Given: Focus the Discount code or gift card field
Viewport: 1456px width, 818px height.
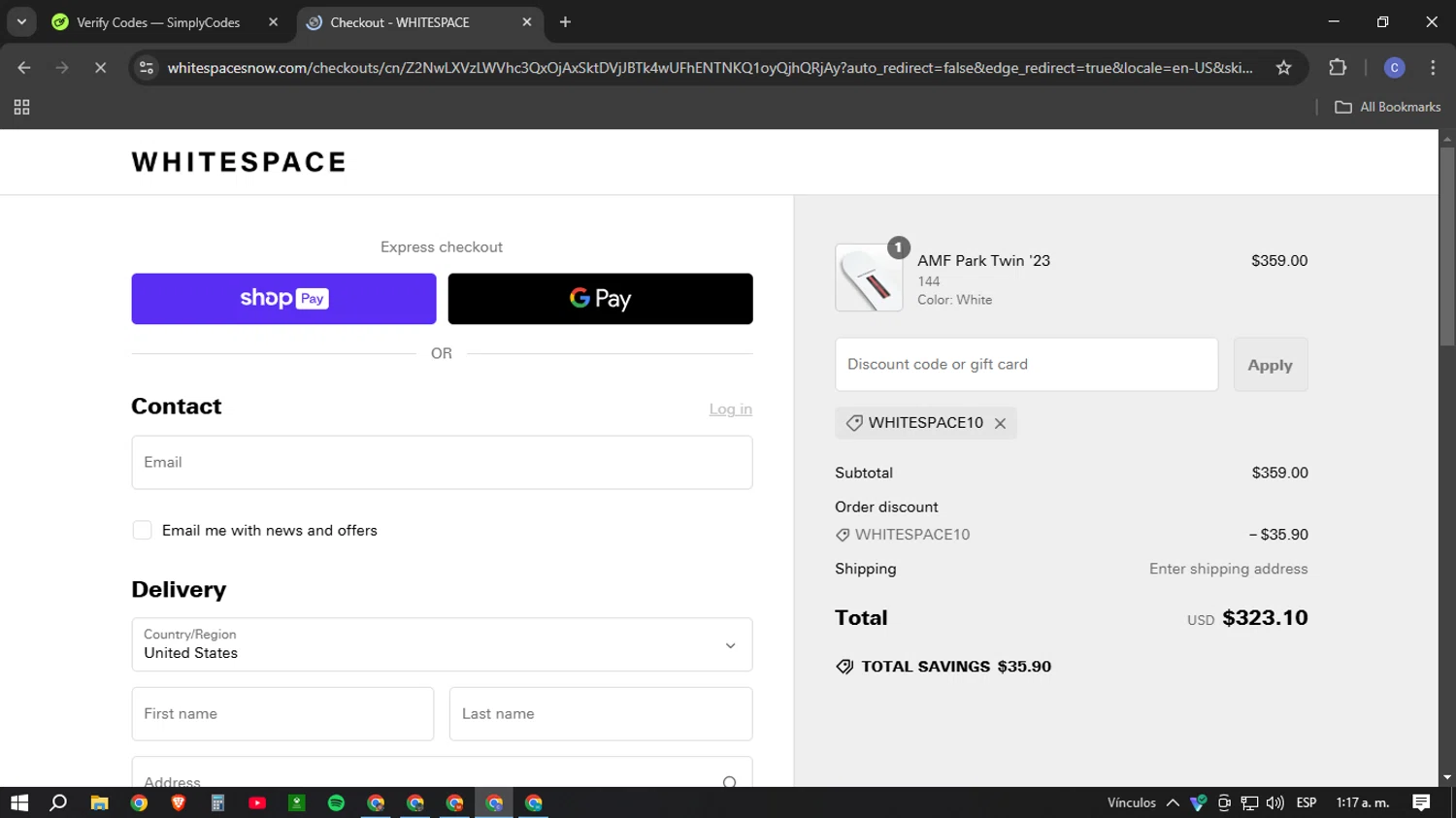Looking at the screenshot, I should (x=1026, y=365).
